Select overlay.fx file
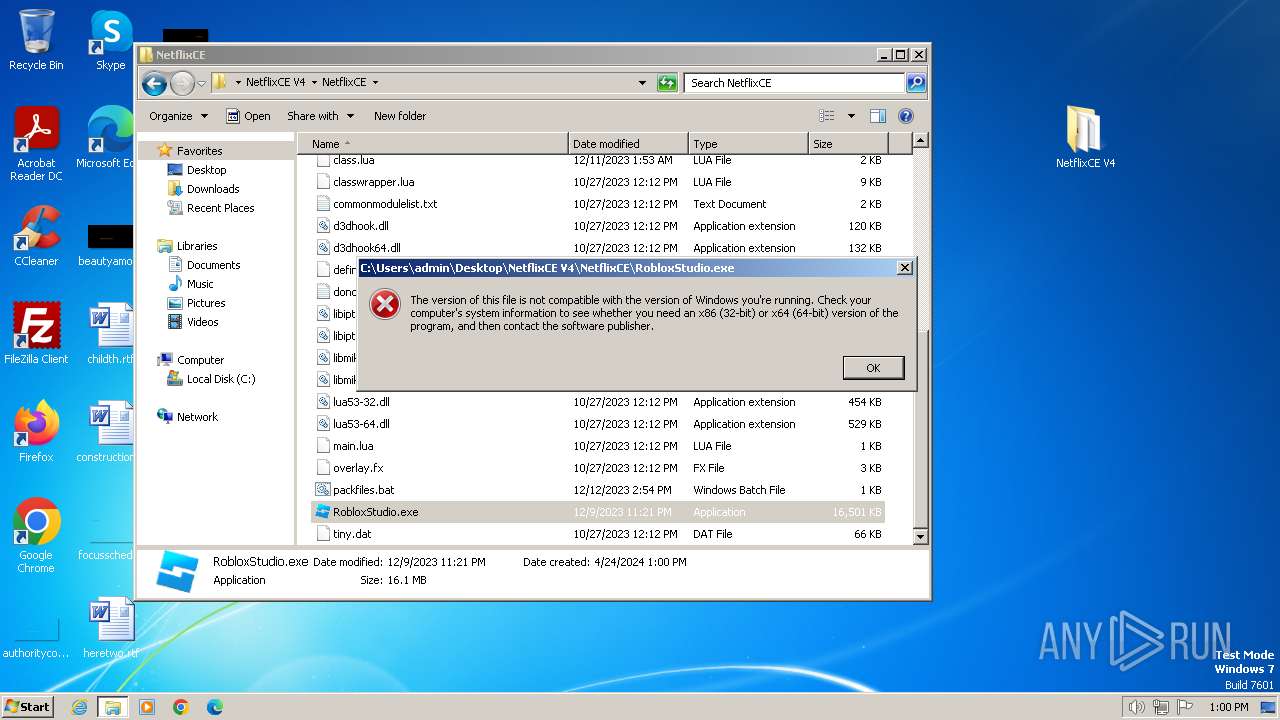Viewport: 1280px width, 720px height. point(598,468)
